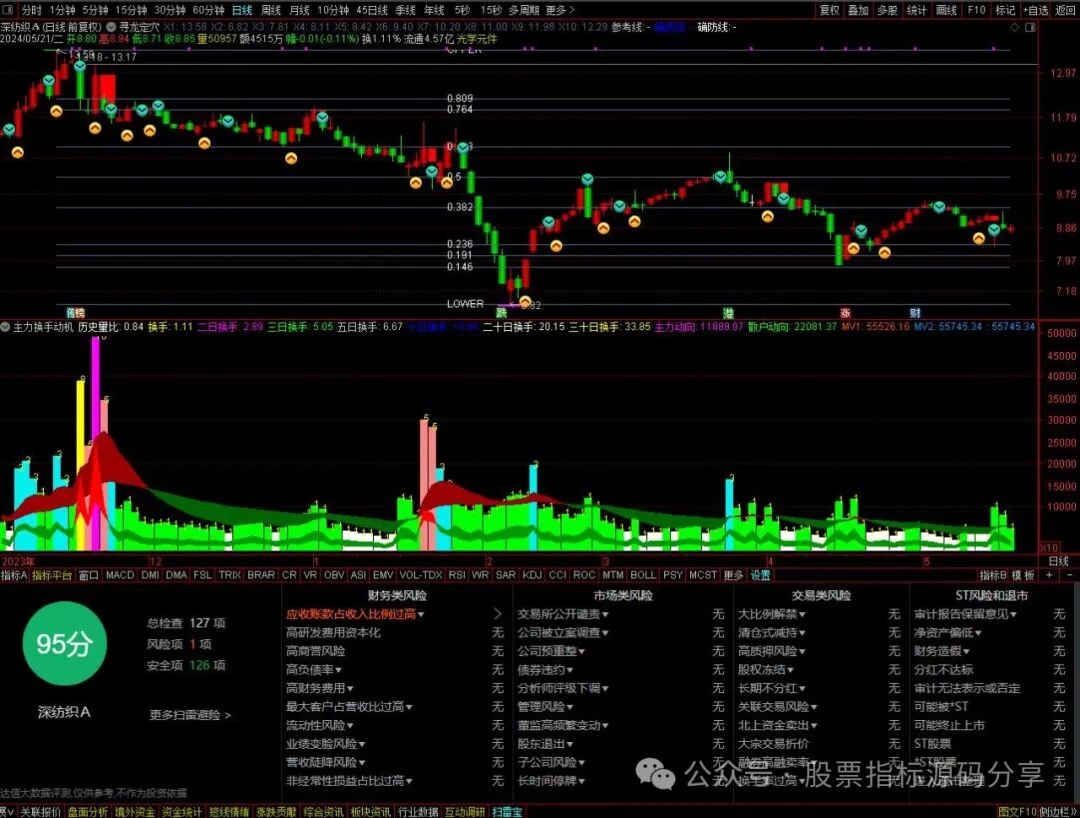This screenshot has height=818, width=1080.
Task: Click the 设置 indicator settings tab
Action: pyautogui.click(x=760, y=575)
